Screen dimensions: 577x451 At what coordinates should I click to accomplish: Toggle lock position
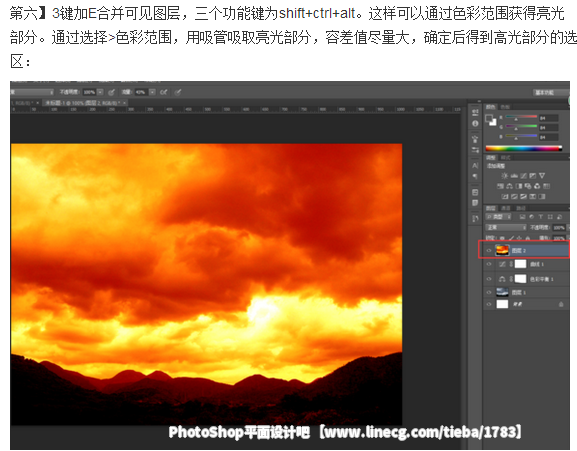point(519,238)
